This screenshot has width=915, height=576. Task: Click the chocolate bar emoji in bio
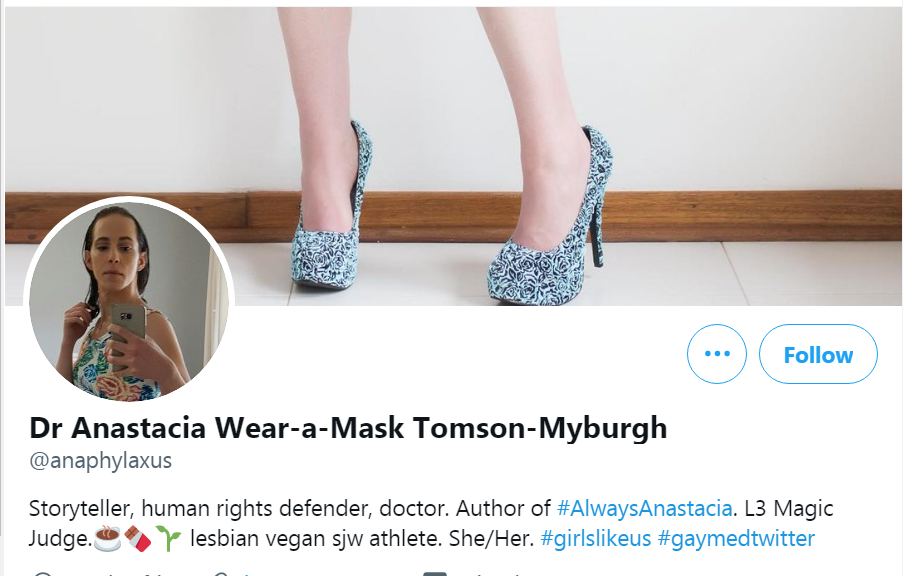pyautogui.click(x=137, y=538)
